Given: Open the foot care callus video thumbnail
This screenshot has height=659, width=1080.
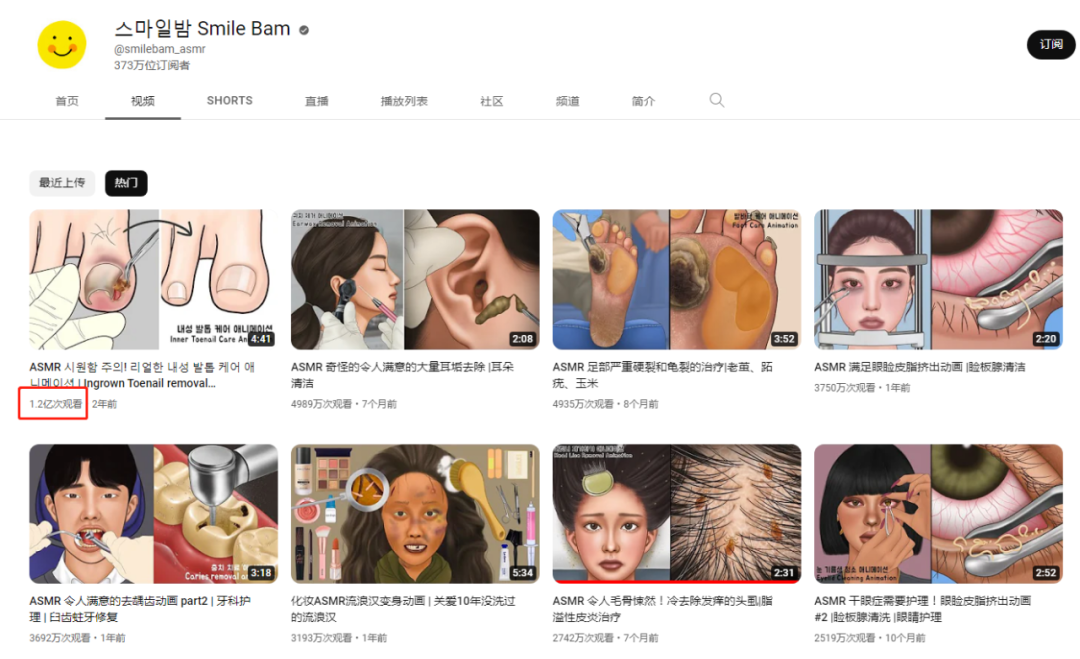Looking at the screenshot, I should pyautogui.click(x=676, y=279).
